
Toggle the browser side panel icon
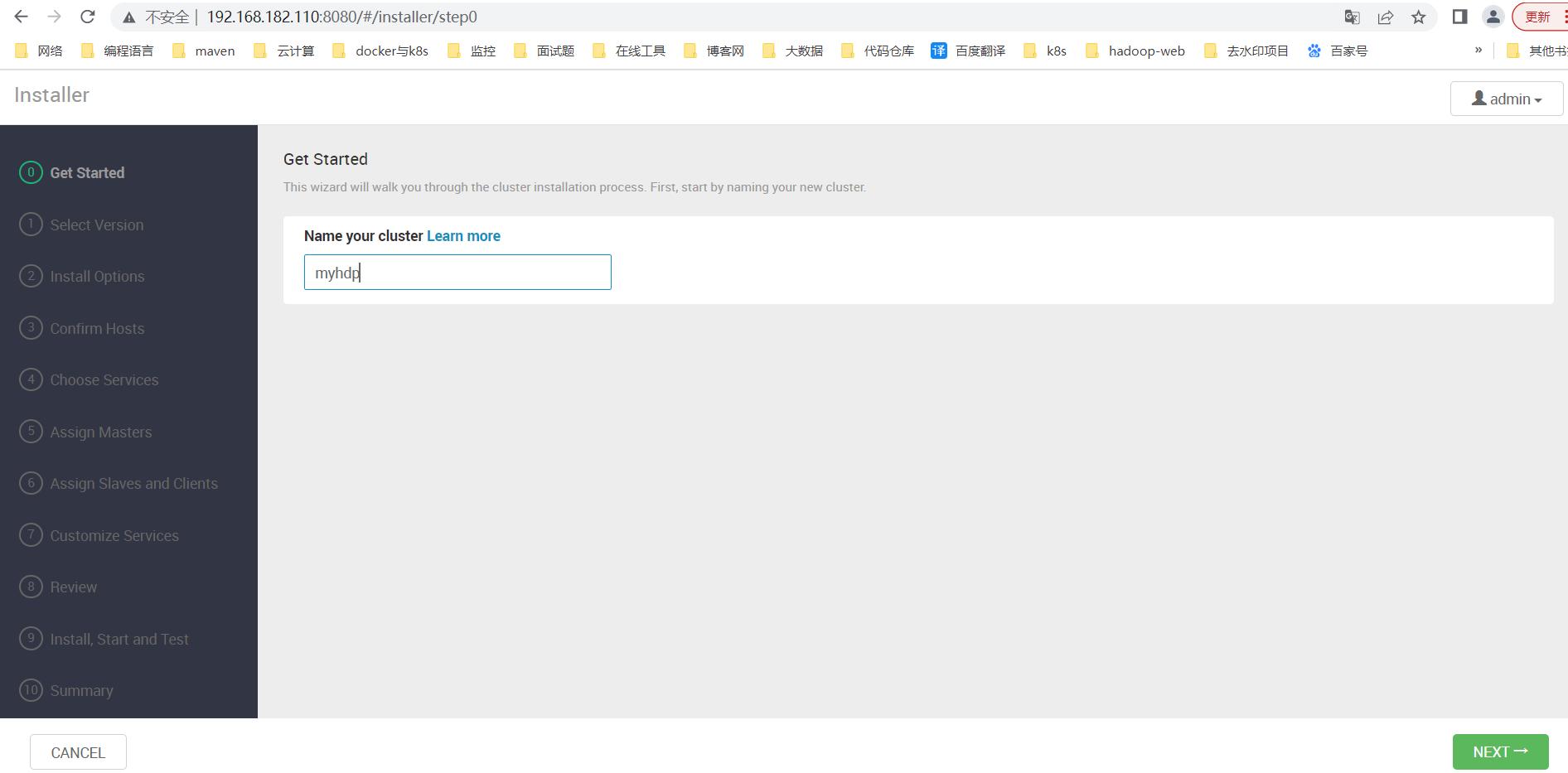[x=1459, y=17]
